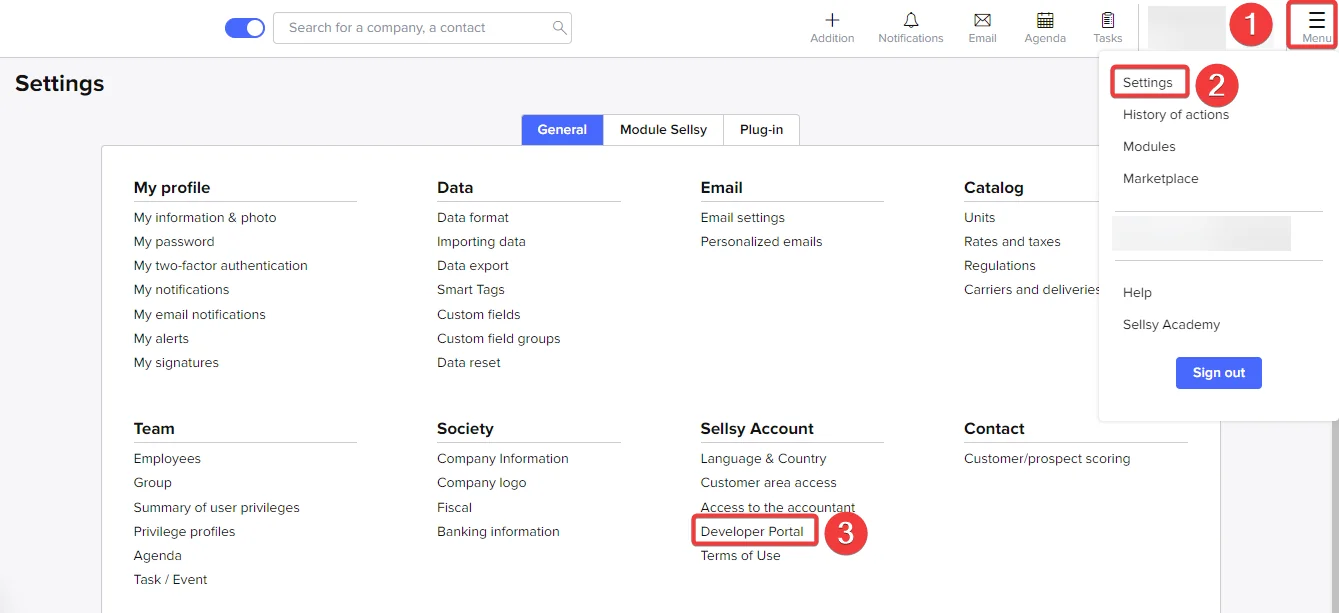Open Smart Tags settings
The width and height of the screenshot is (1339, 613).
tap(471, 289)
